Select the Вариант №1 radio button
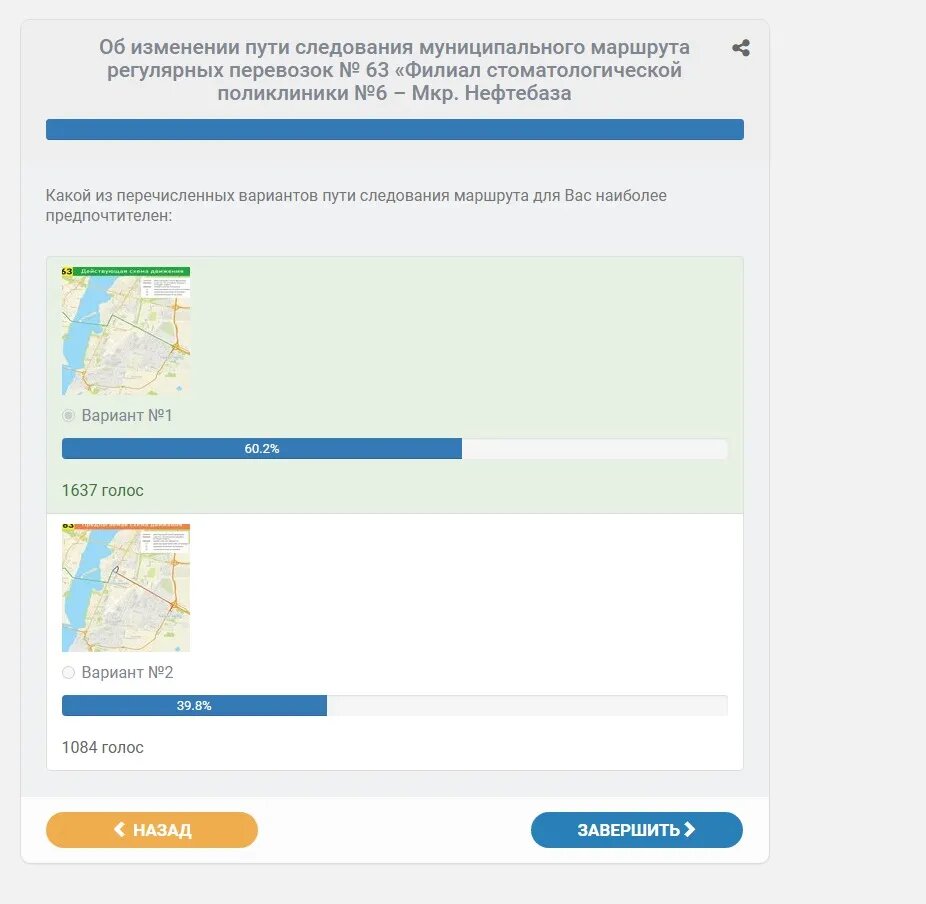This screenshot has height=904, width=926. click(x=68, y=416)
